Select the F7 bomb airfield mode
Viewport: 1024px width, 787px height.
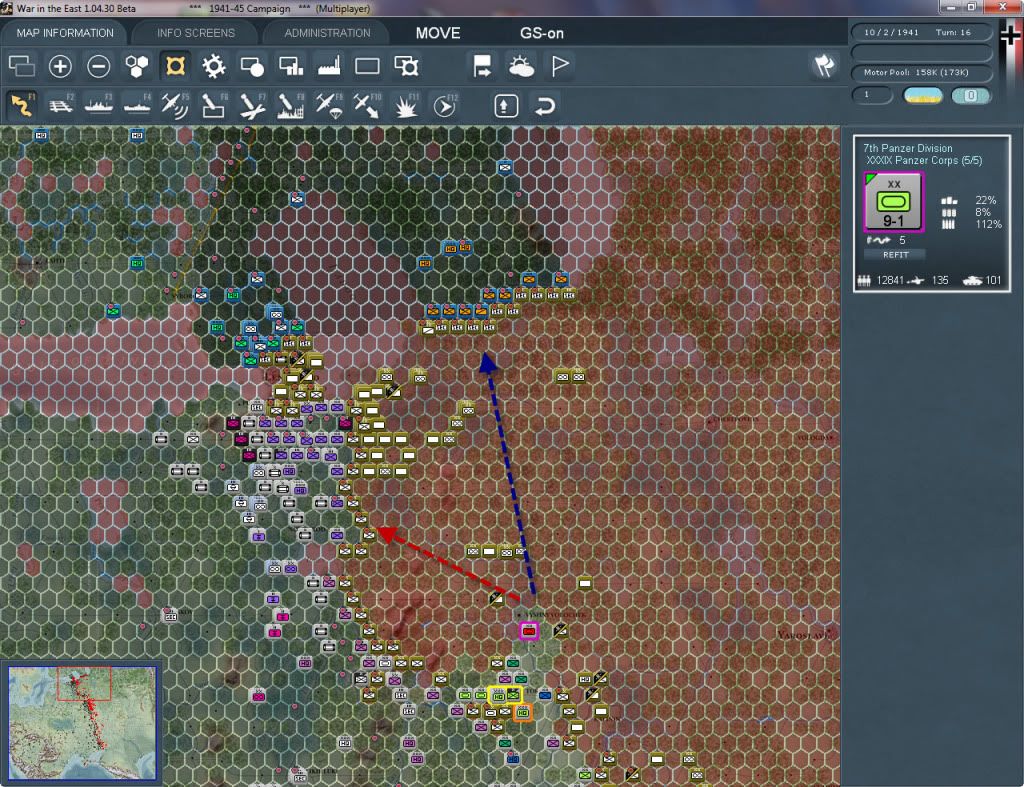[x=252, y=106]
